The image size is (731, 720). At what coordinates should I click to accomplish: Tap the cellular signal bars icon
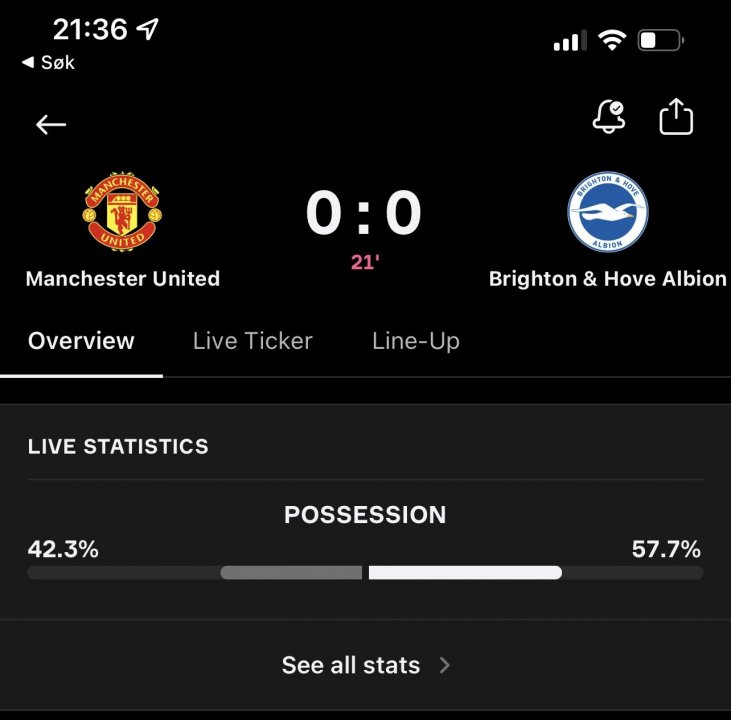point(570,41)
